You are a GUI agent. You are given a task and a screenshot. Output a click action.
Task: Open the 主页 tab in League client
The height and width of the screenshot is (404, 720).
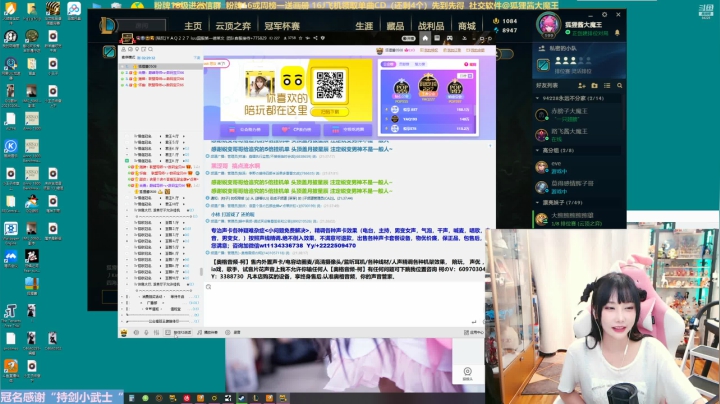click(x=193, y=26)
